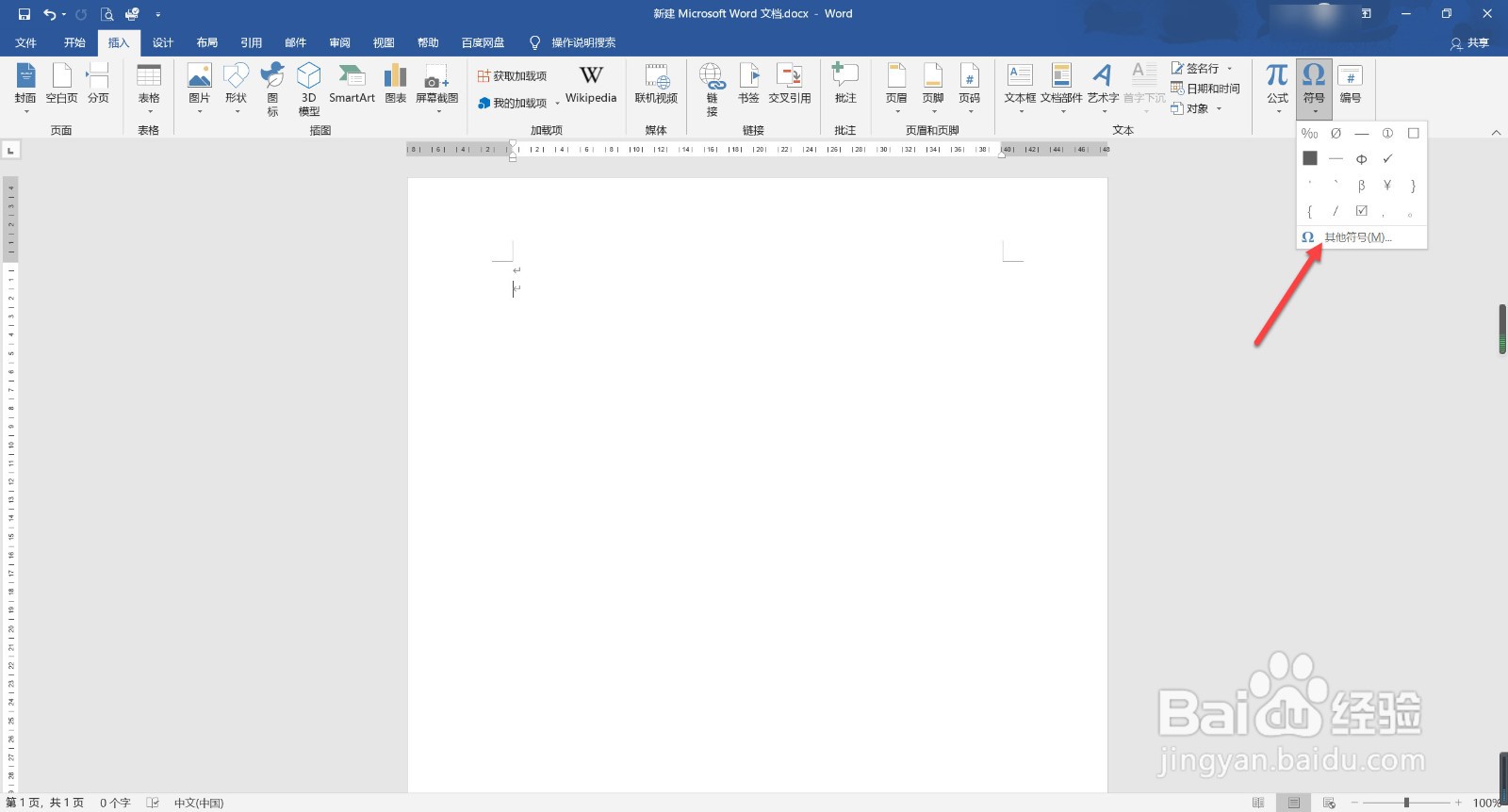Collapse the ribbon with the chevron
The width and height of the screenshot is (1508, 812).
click(x=1496, y=133)
